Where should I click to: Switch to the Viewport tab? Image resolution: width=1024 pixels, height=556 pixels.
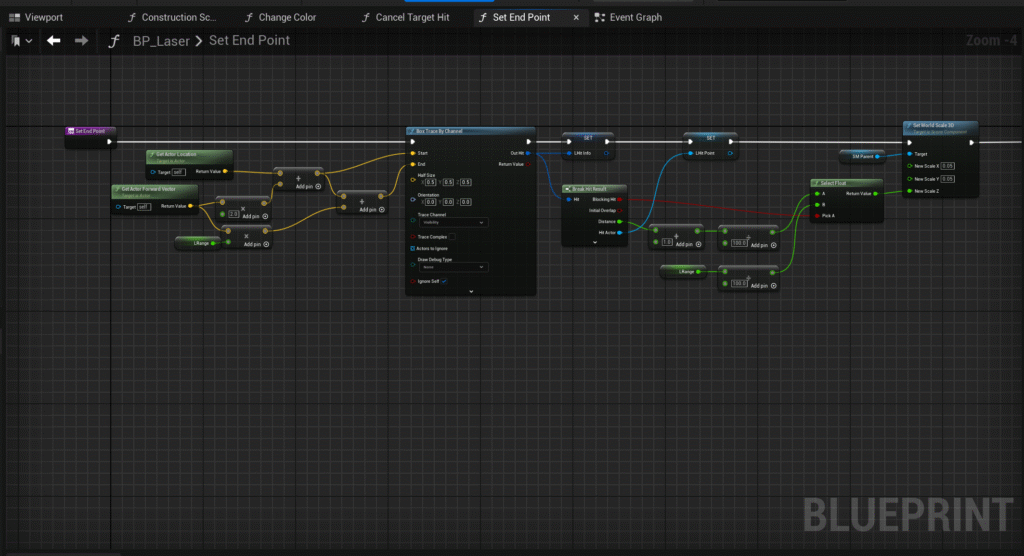tap(36, 18)
